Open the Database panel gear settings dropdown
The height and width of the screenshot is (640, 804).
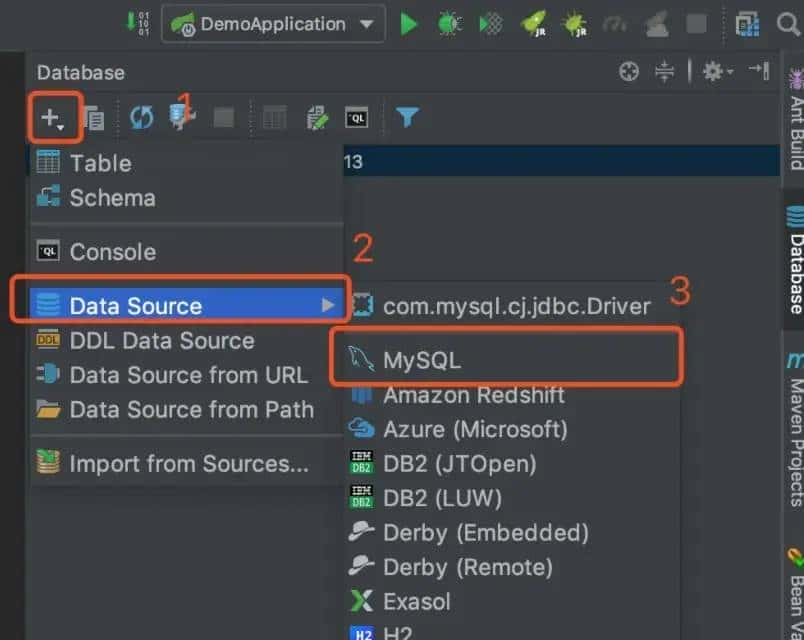tap(717, 71)
